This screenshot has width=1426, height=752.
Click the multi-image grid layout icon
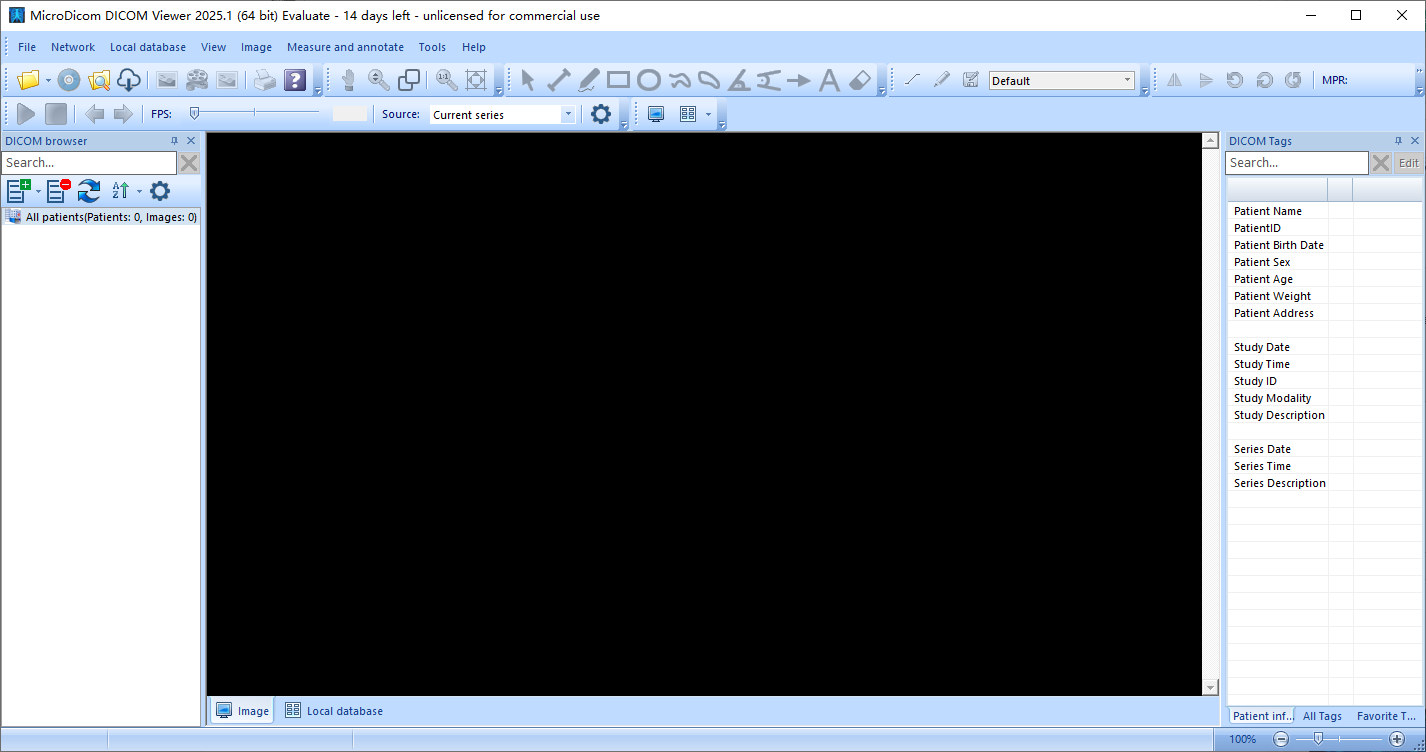point(688,114)
